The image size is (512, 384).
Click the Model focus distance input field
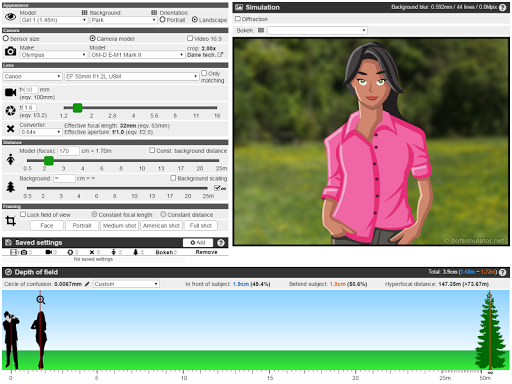(x=69, y=151)
